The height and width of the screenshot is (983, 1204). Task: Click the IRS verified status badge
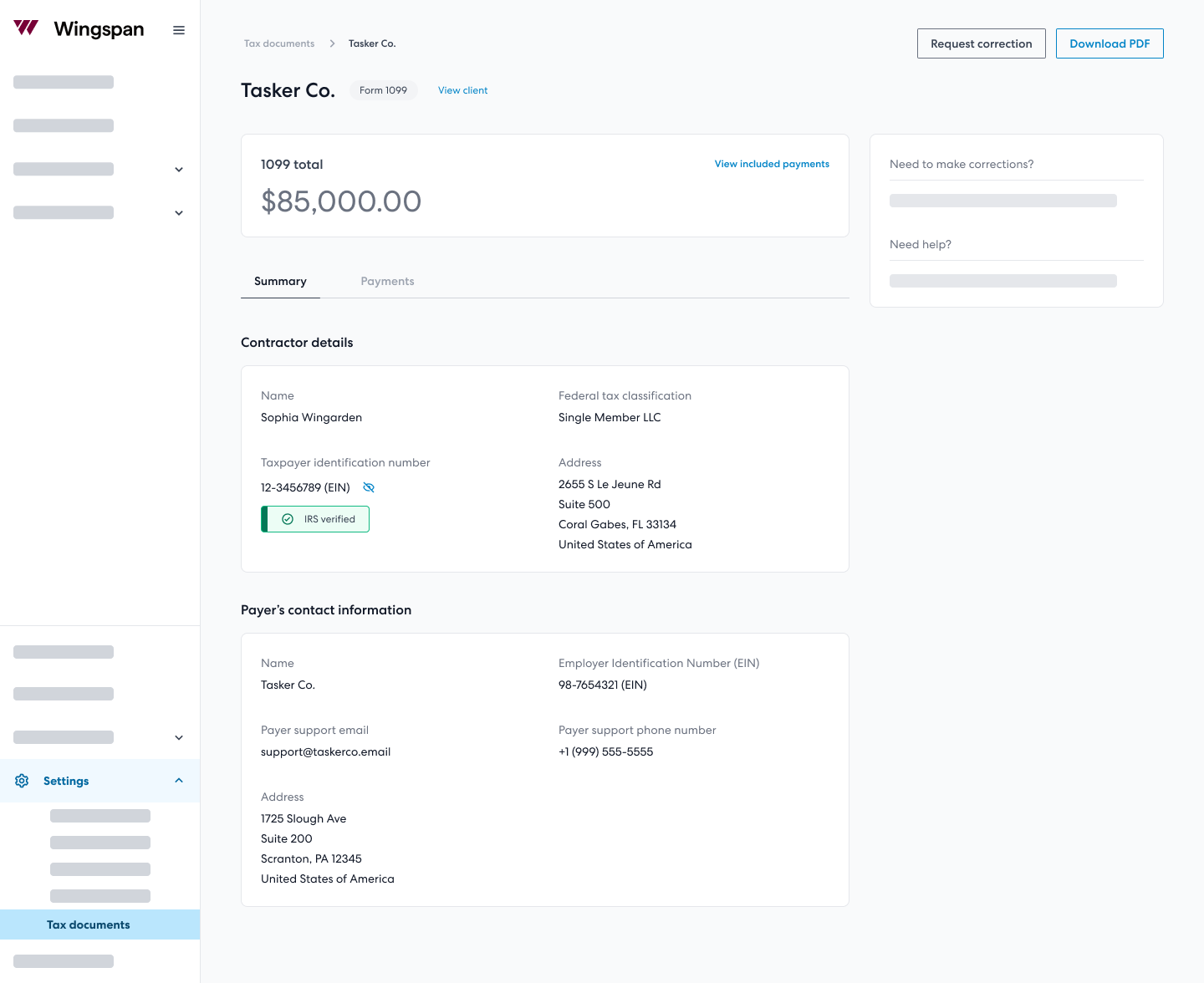click(x=315, y=519)
